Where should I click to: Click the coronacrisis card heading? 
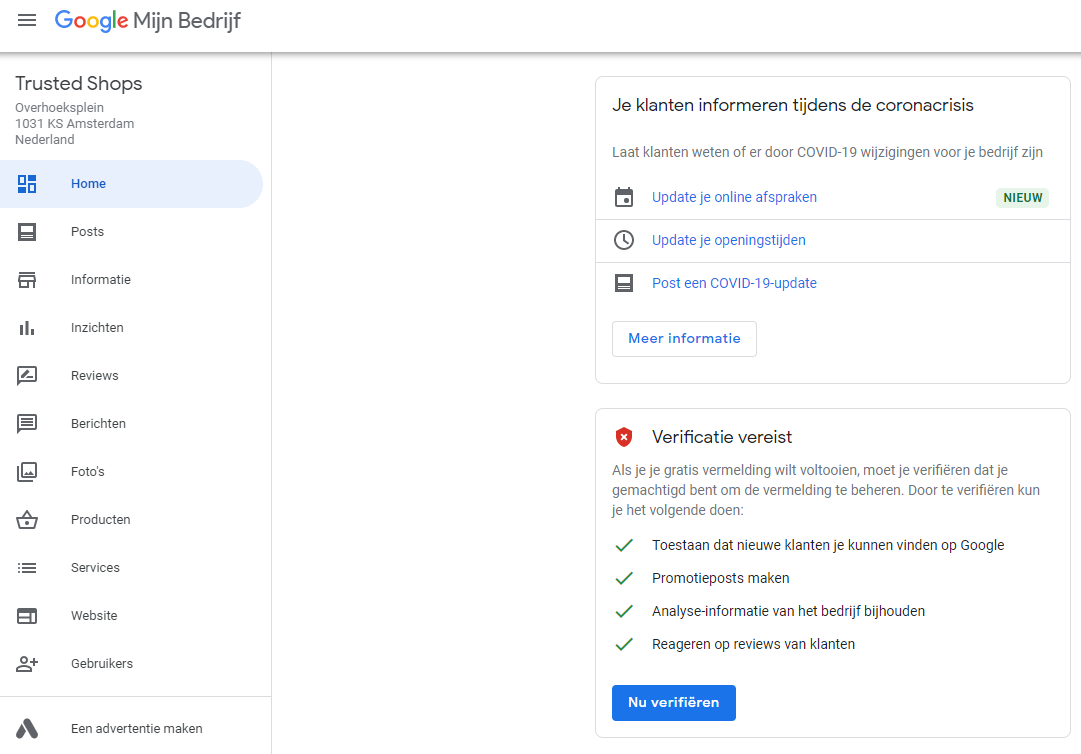(793, 105)
